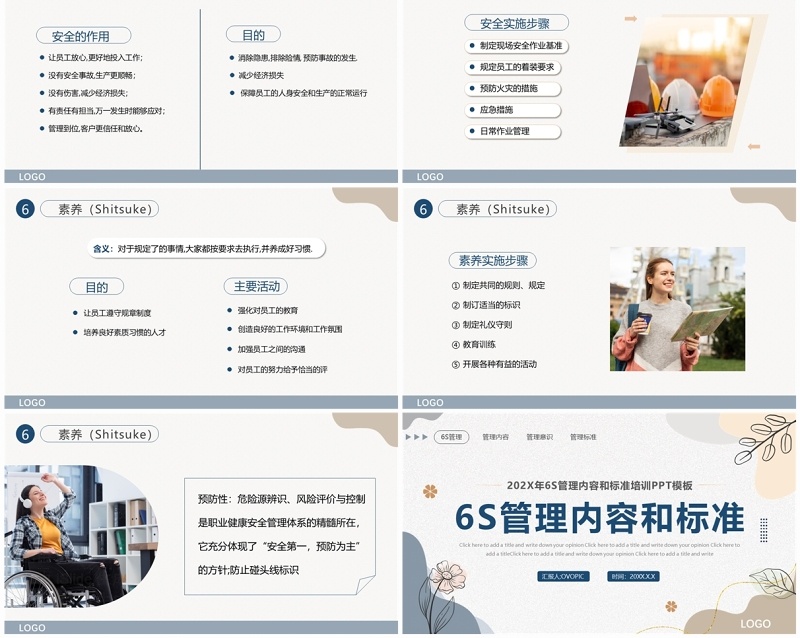The width and height of the screenshot is (800, 638).
Task: Open the 管理标准 tab
Action: [x=583, y=437]
